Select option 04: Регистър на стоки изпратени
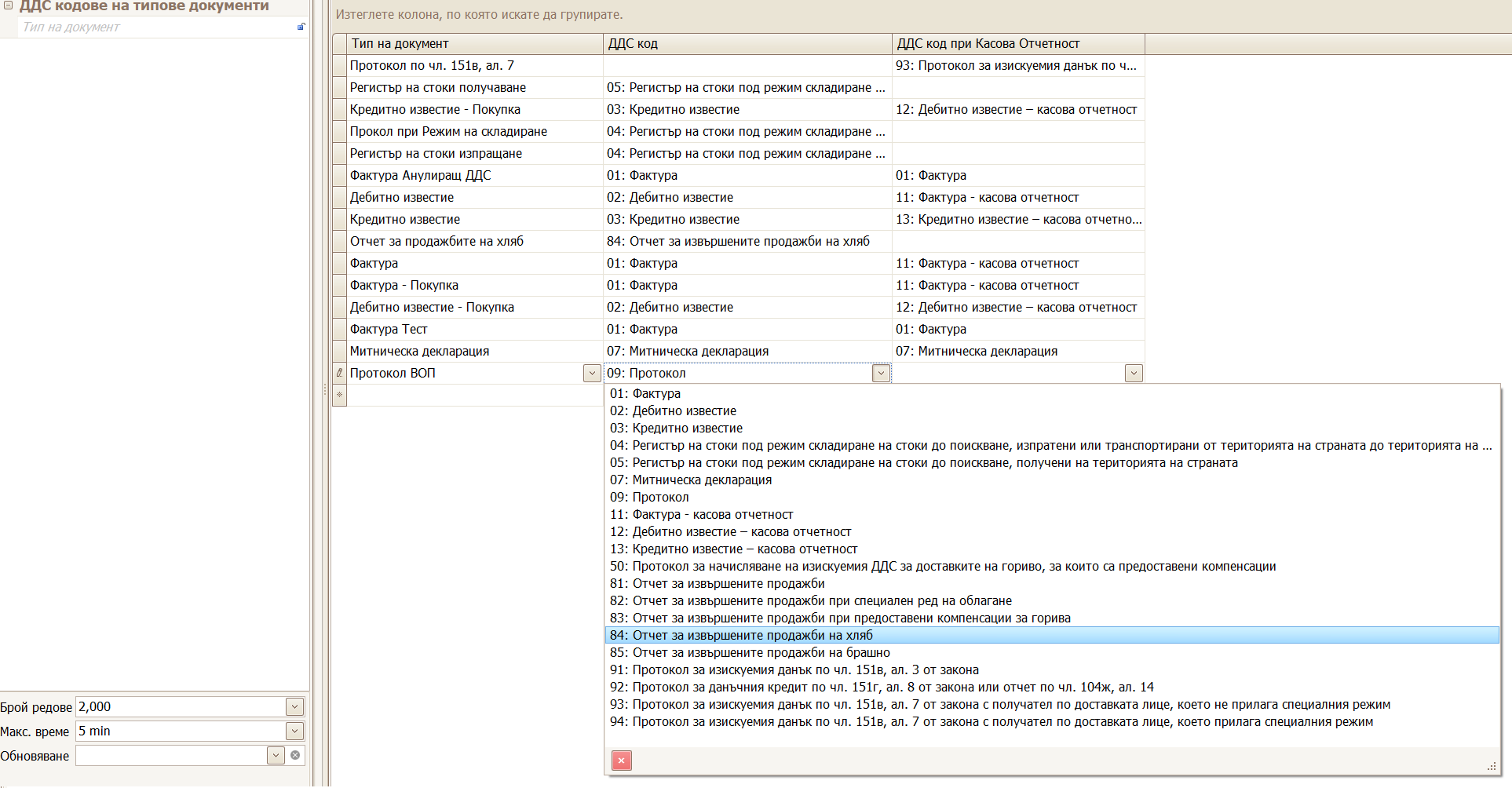Viewport: 1512px width, 788px height. (1052, 445)
